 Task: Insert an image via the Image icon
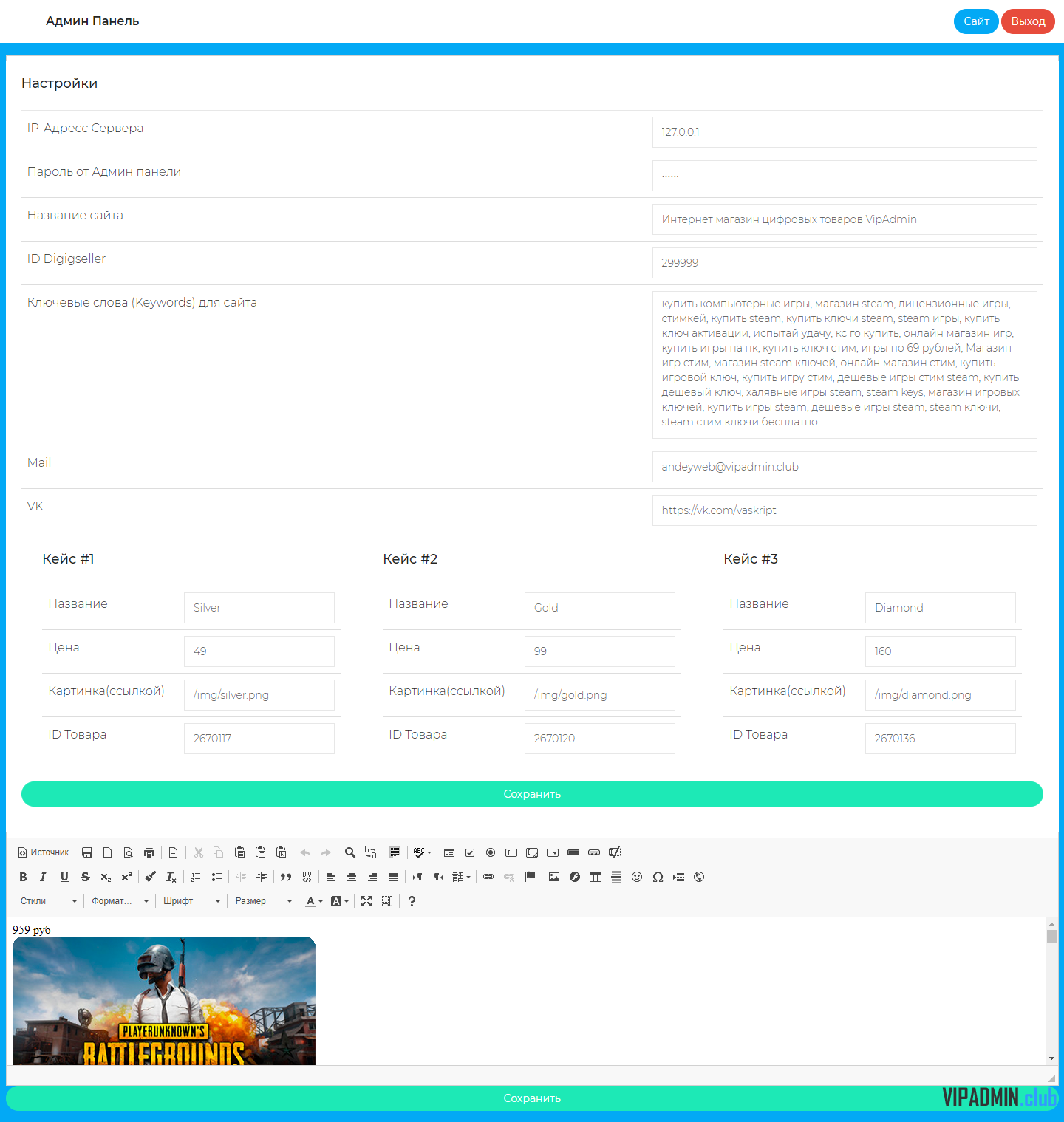[554, 877]
